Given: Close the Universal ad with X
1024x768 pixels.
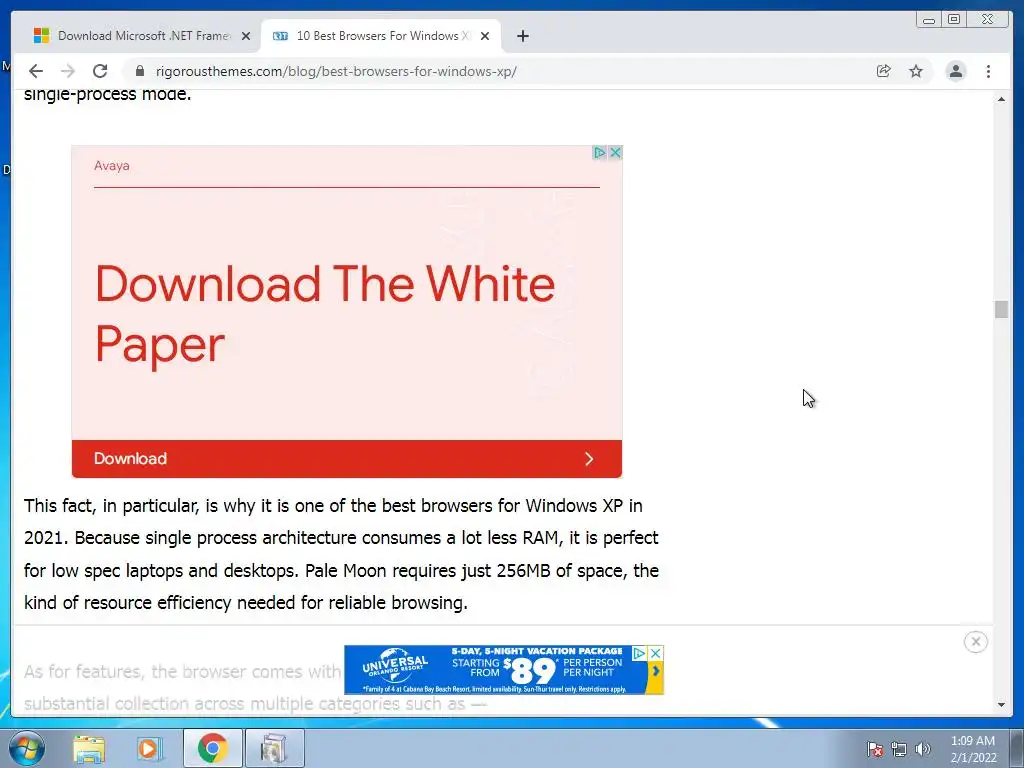Looking at the screenshot, I should (656, 653).
